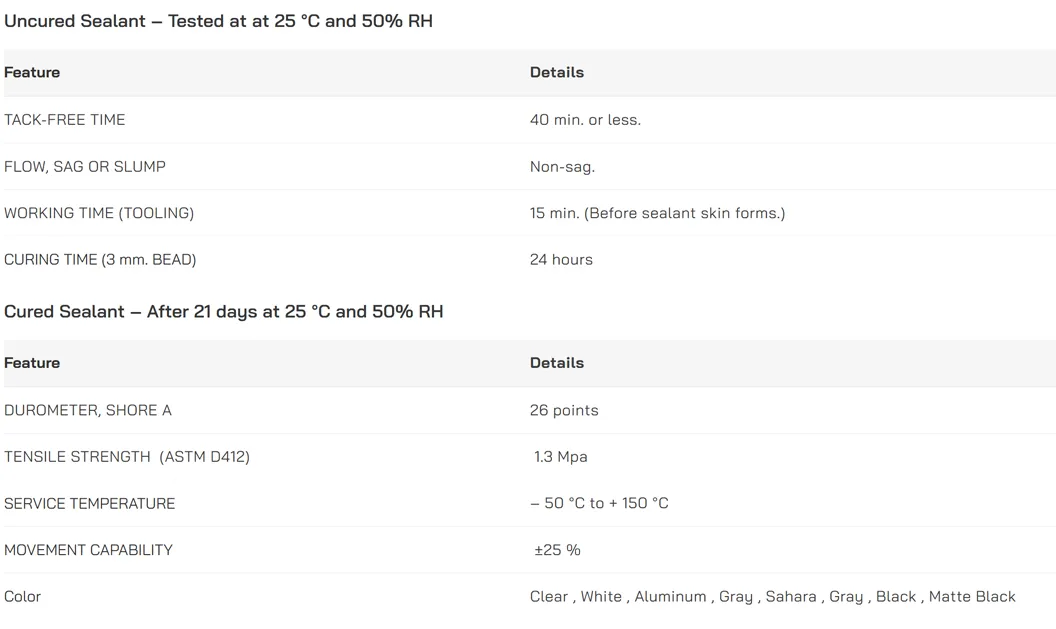Click the Cured Sealant section heading
The image size is (1056, 629).
[223, 311]
